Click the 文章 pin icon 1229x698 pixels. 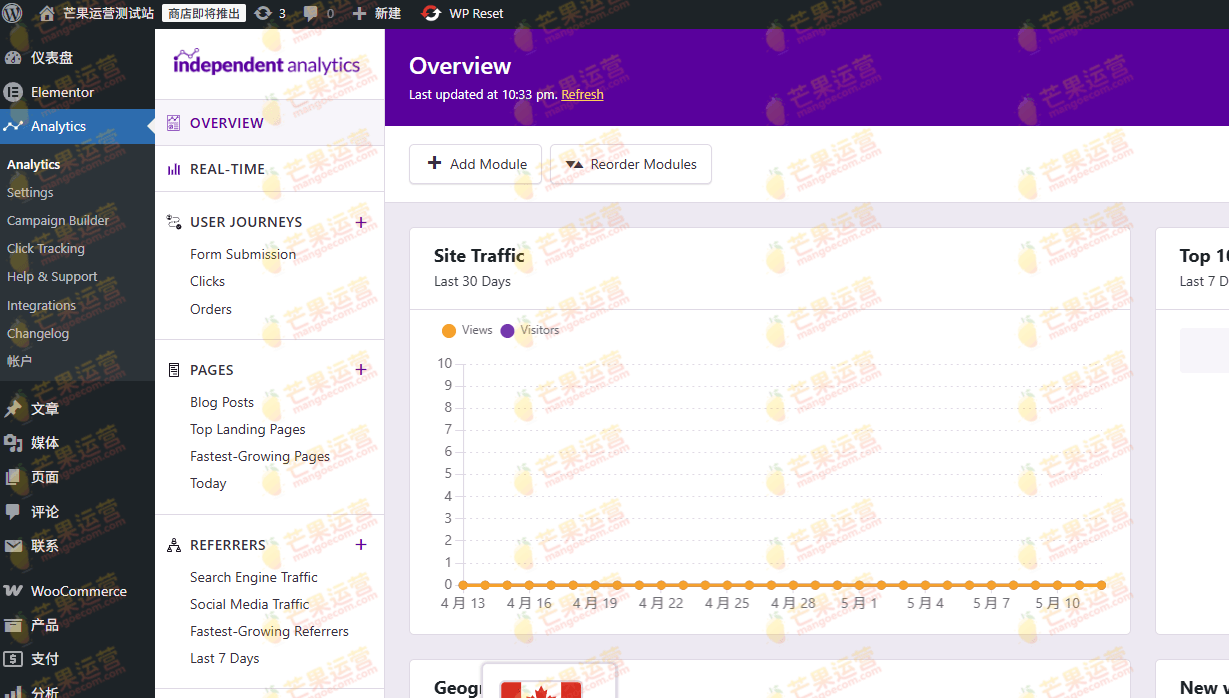pos(13,409)
